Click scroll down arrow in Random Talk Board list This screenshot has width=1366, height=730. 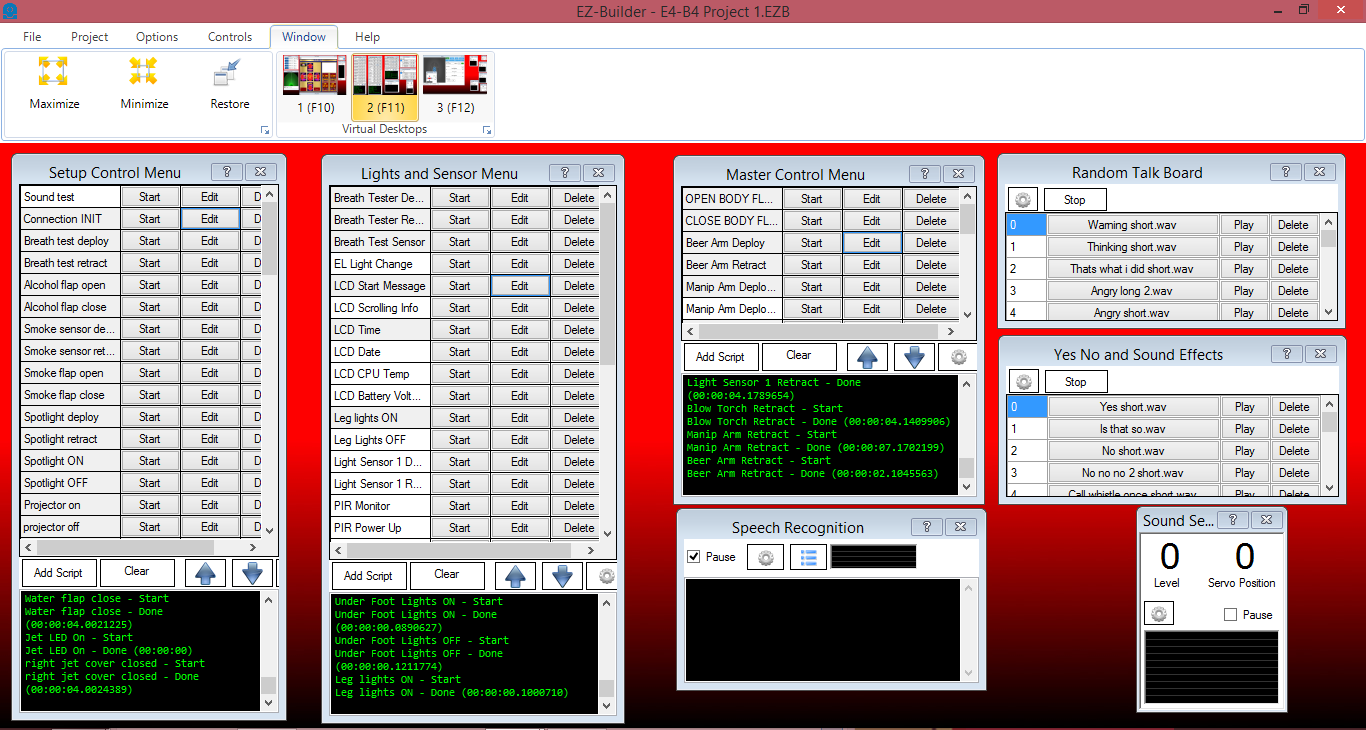click(1328, 312)
